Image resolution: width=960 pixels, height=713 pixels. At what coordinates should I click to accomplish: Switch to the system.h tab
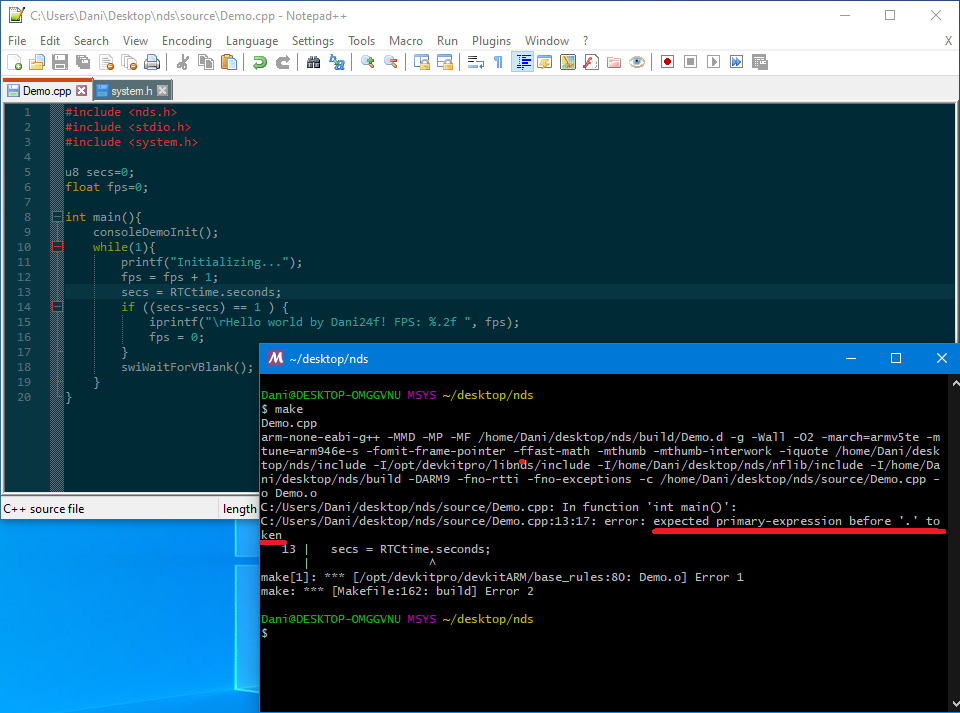coord(131,91)
